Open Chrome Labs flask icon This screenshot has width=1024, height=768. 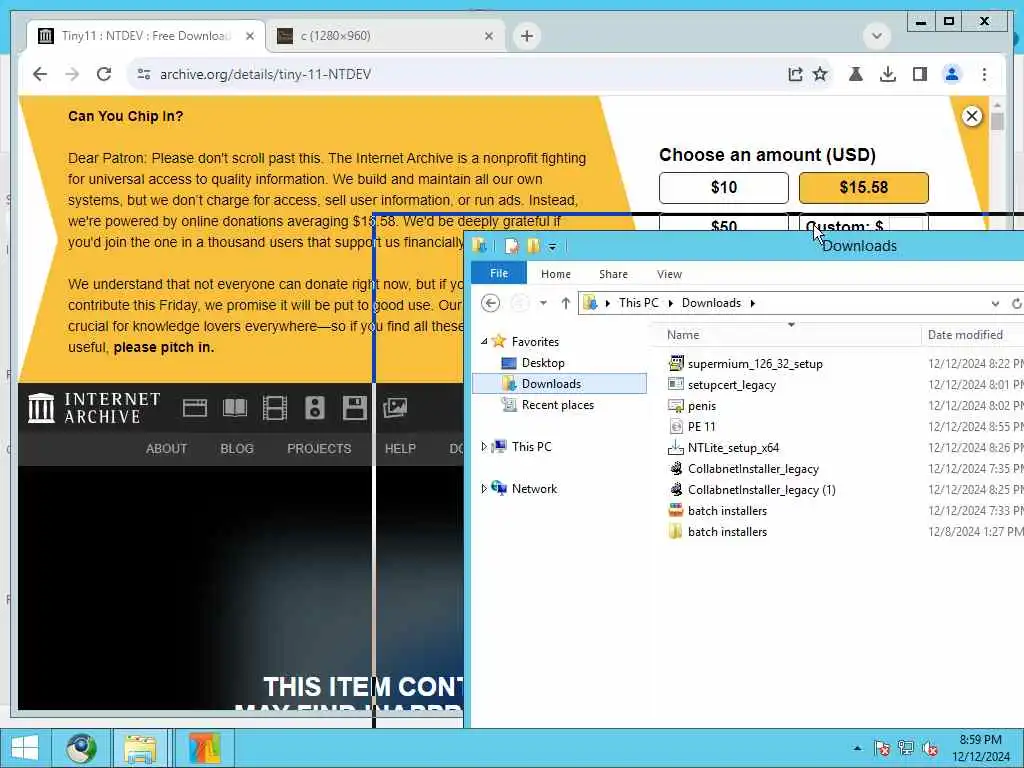click(x=856, y=74)
